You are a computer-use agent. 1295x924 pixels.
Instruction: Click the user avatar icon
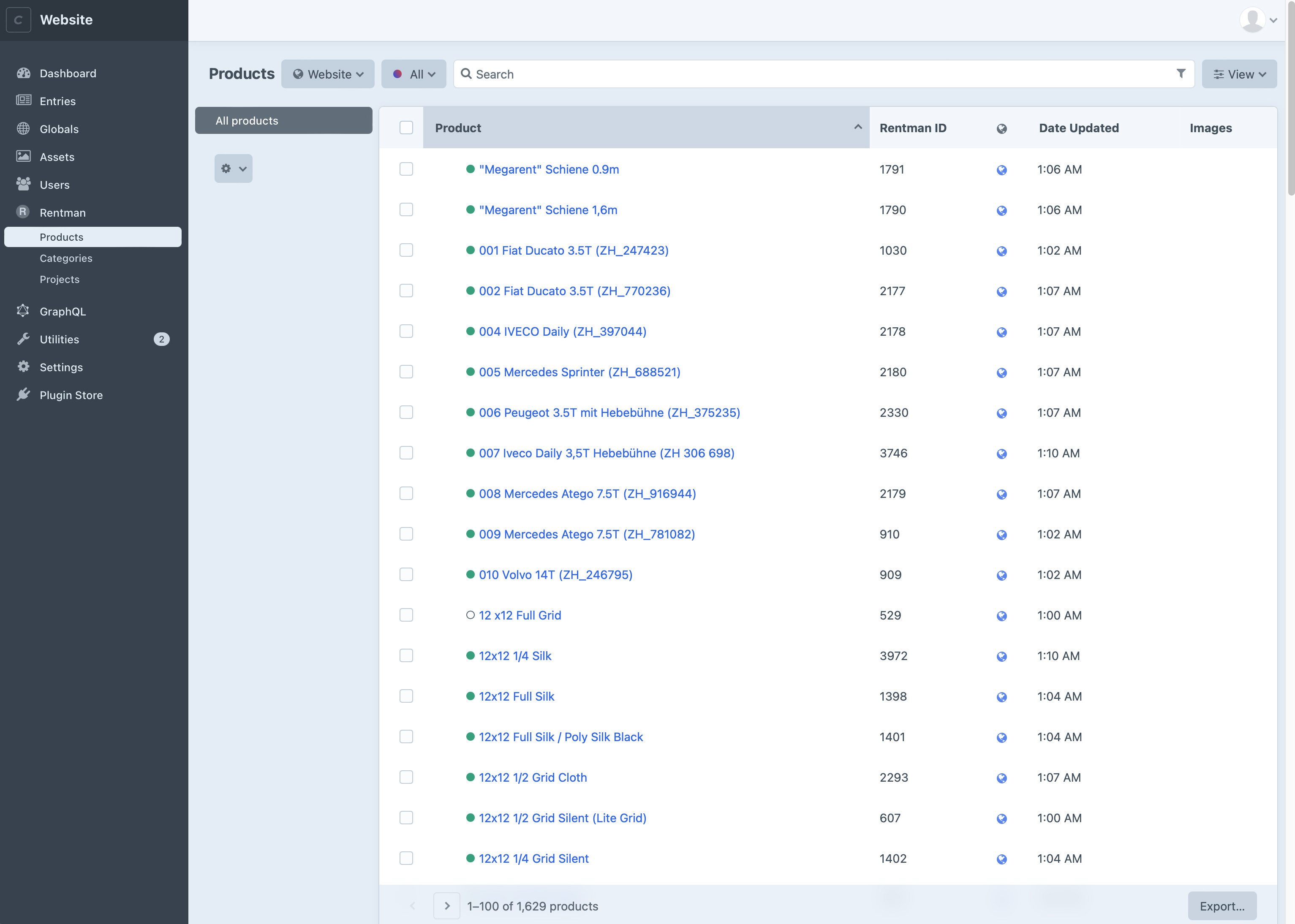pos(1252,20)
